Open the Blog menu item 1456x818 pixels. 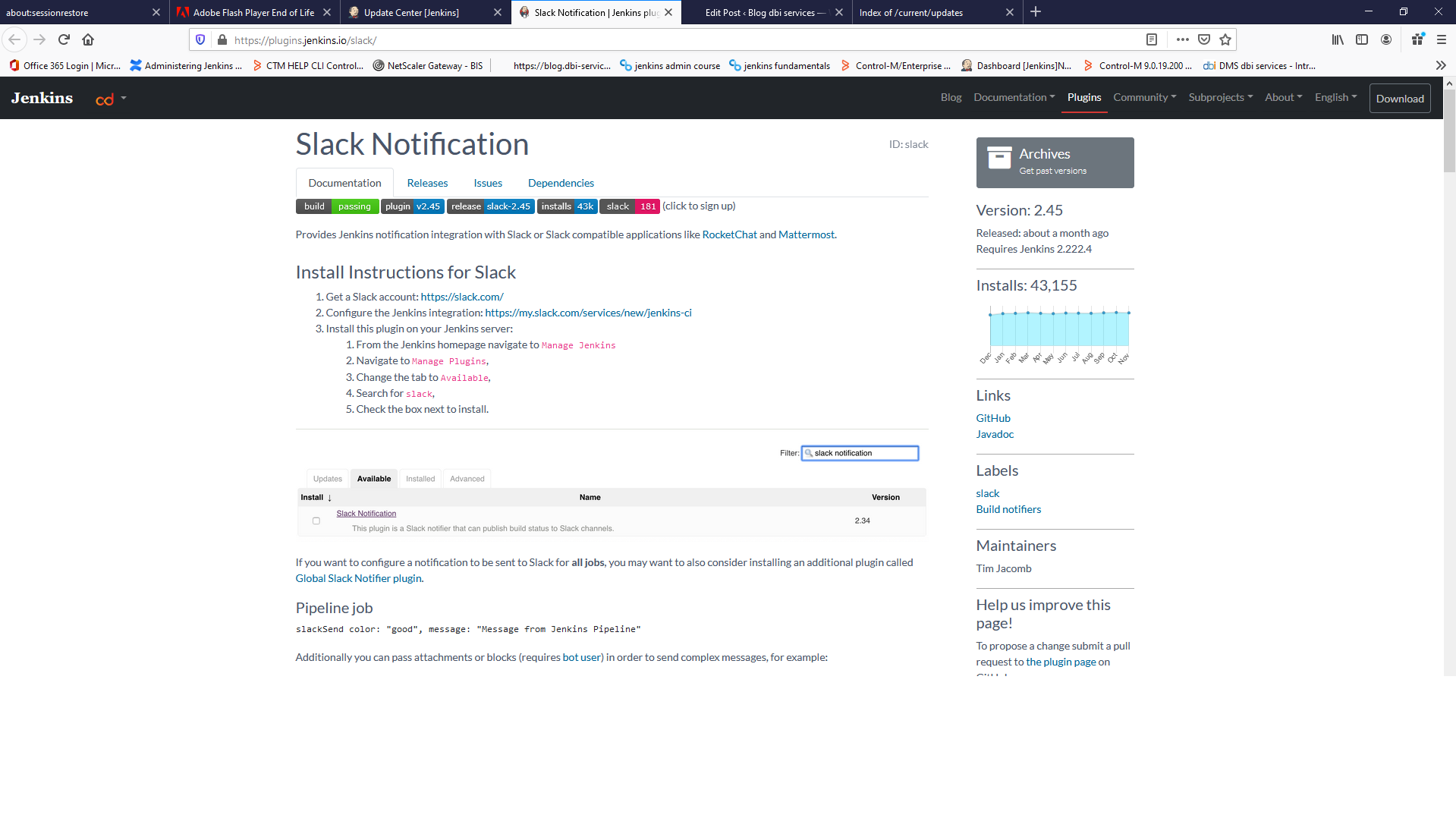pyautogui.click(x=951, y=97)
